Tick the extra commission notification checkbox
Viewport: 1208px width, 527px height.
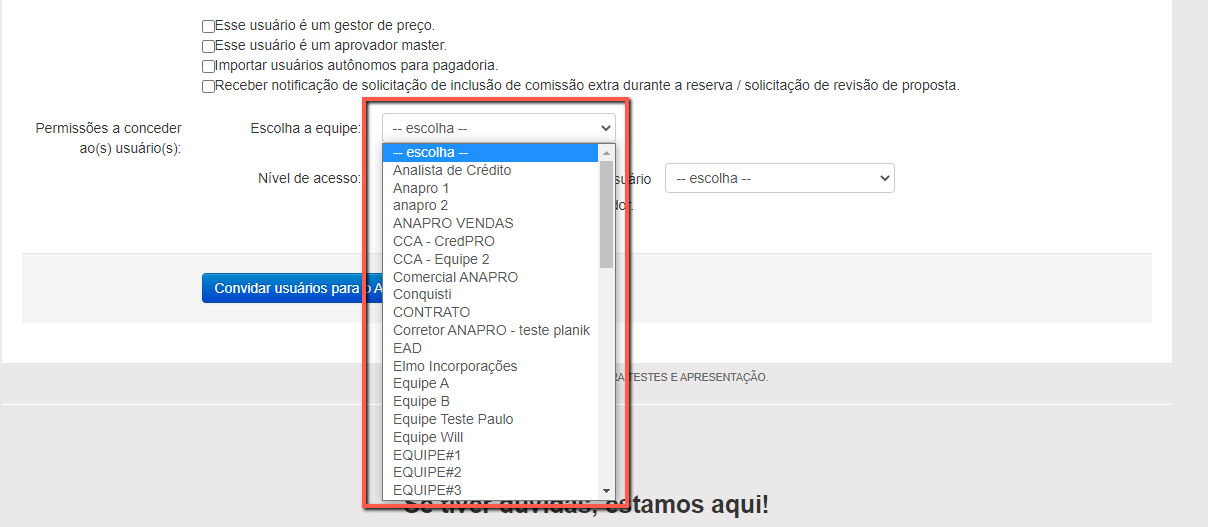pyautogui.click(x=208, y=86)
